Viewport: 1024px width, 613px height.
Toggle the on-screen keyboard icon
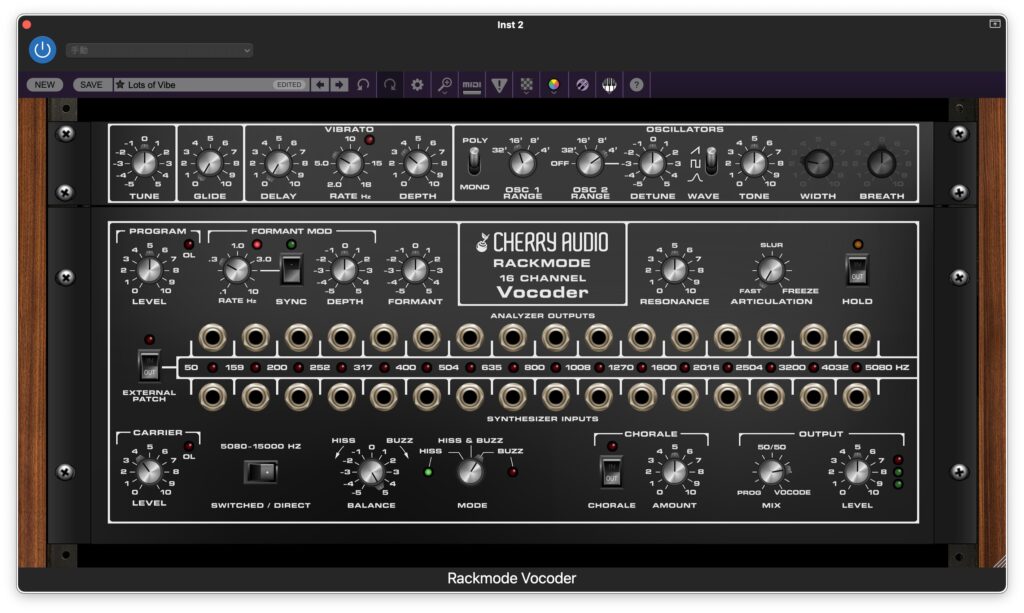tap(609, 85)
